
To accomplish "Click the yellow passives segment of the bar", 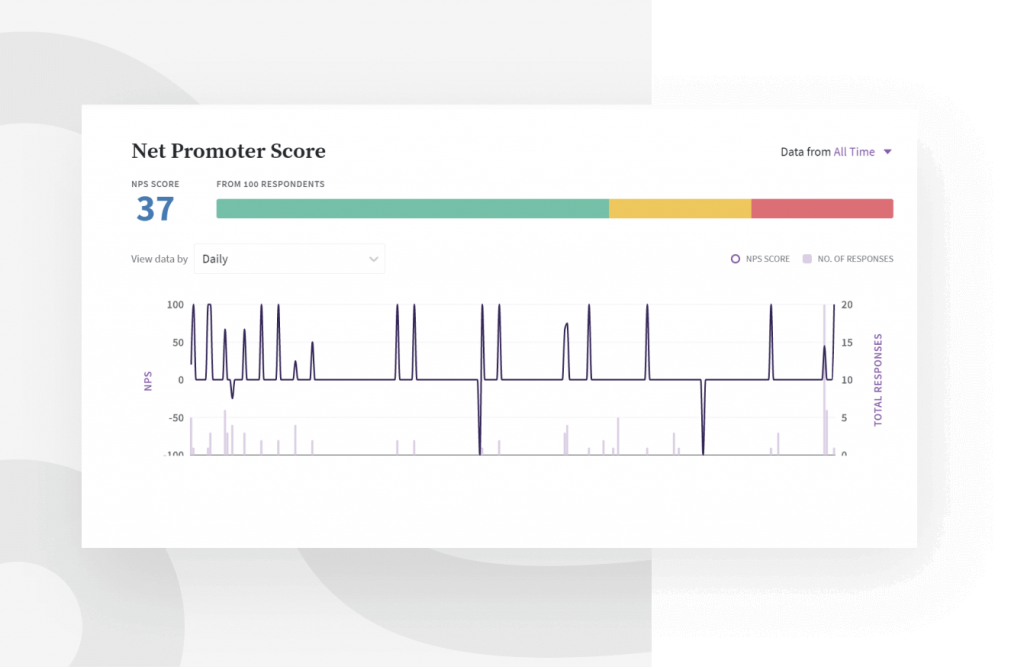I will 680,208.
